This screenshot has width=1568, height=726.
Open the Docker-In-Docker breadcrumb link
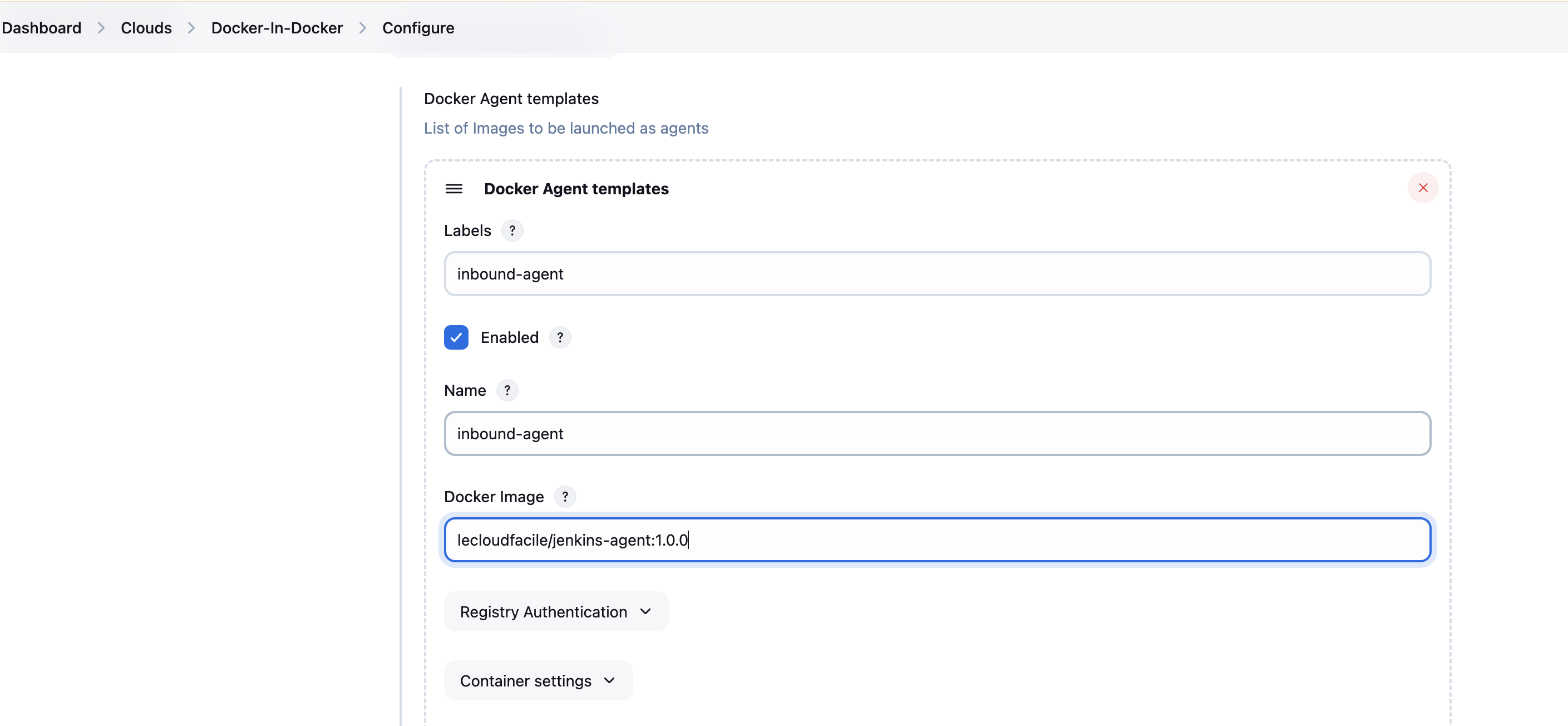[277, 28]
